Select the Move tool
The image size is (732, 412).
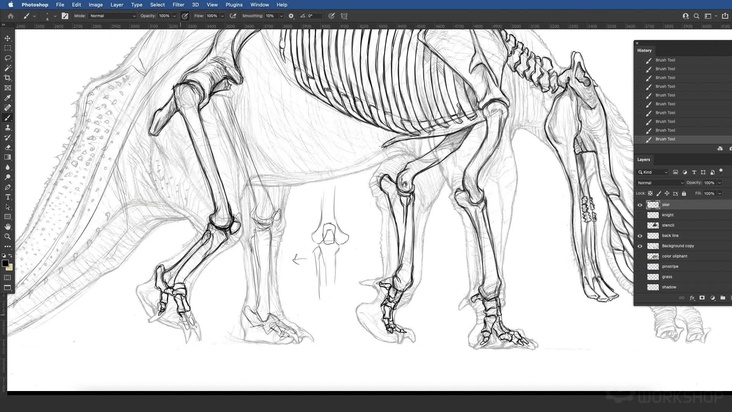(7, 38)
